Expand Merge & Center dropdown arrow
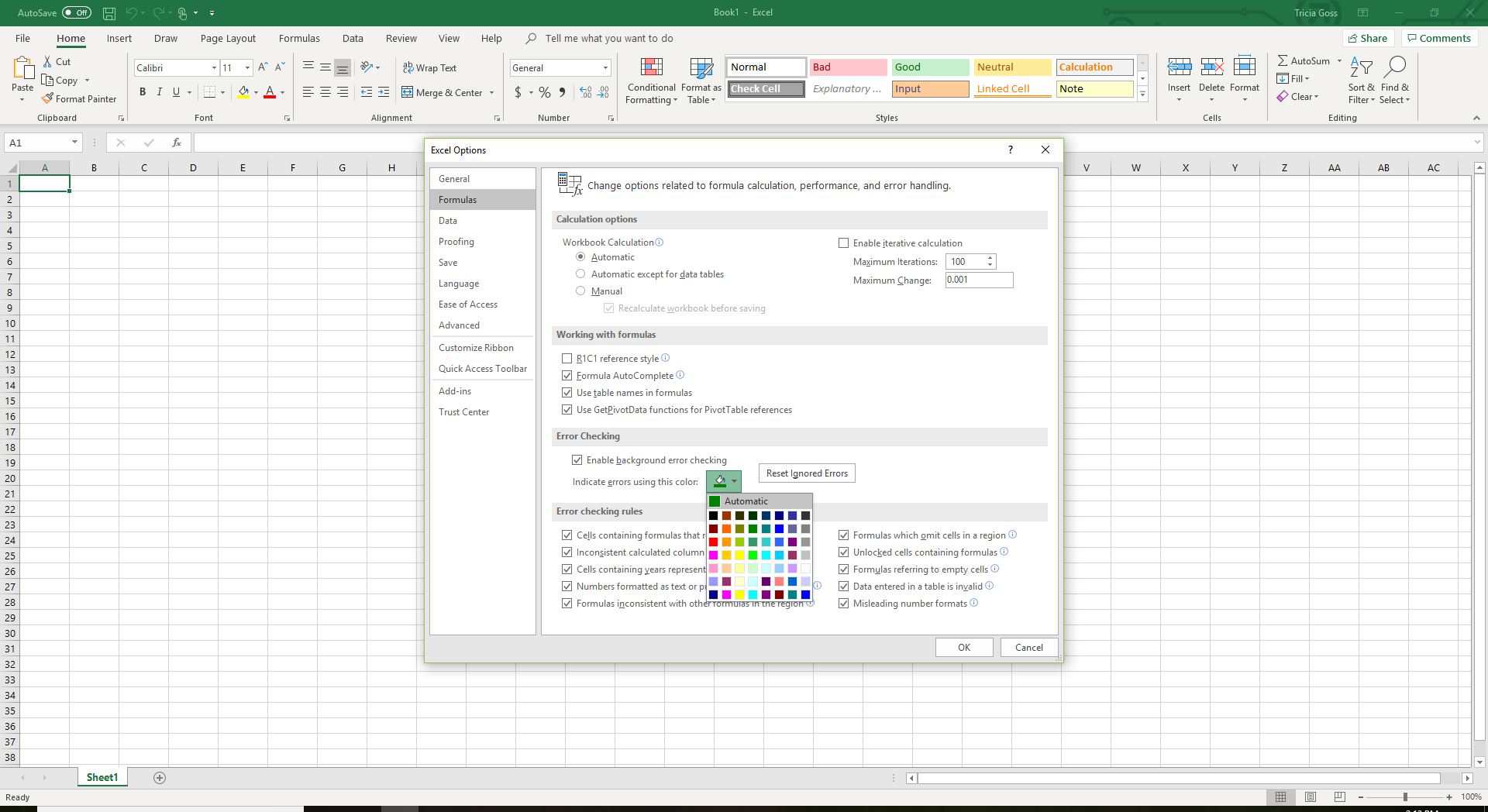1488x812 pixels. pyautogui.click(x=491, y=93)
